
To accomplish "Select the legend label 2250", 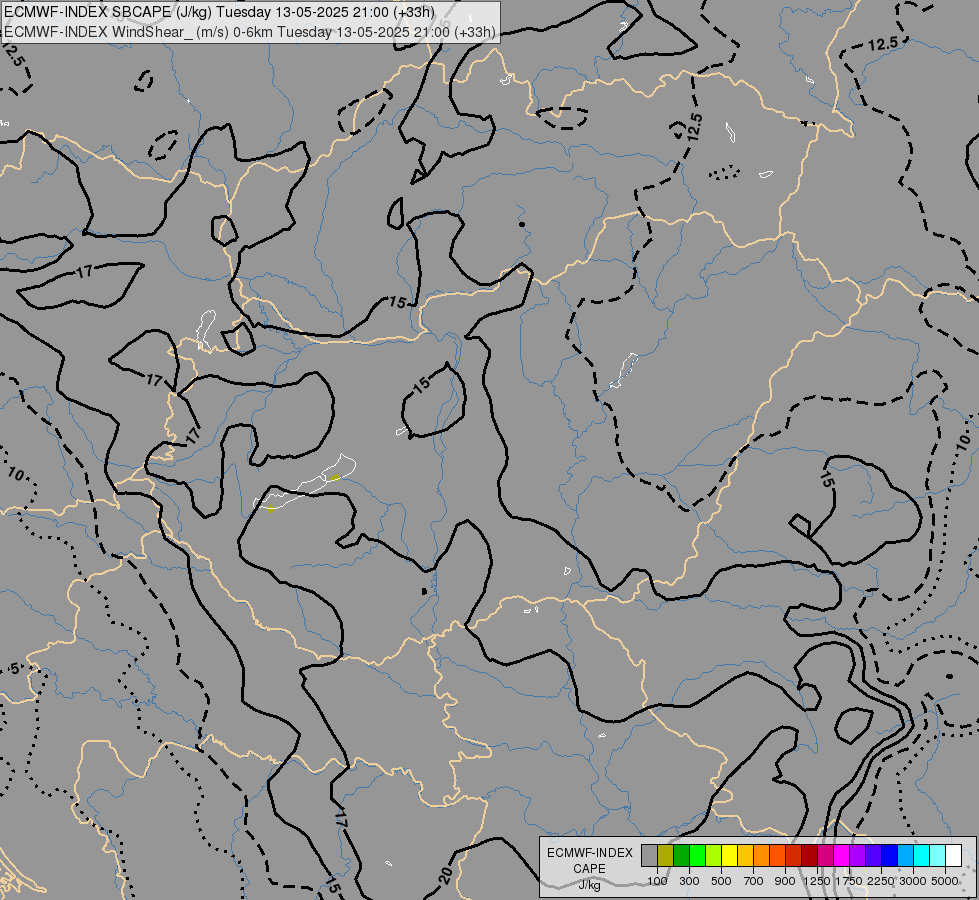I will [881, 881].
